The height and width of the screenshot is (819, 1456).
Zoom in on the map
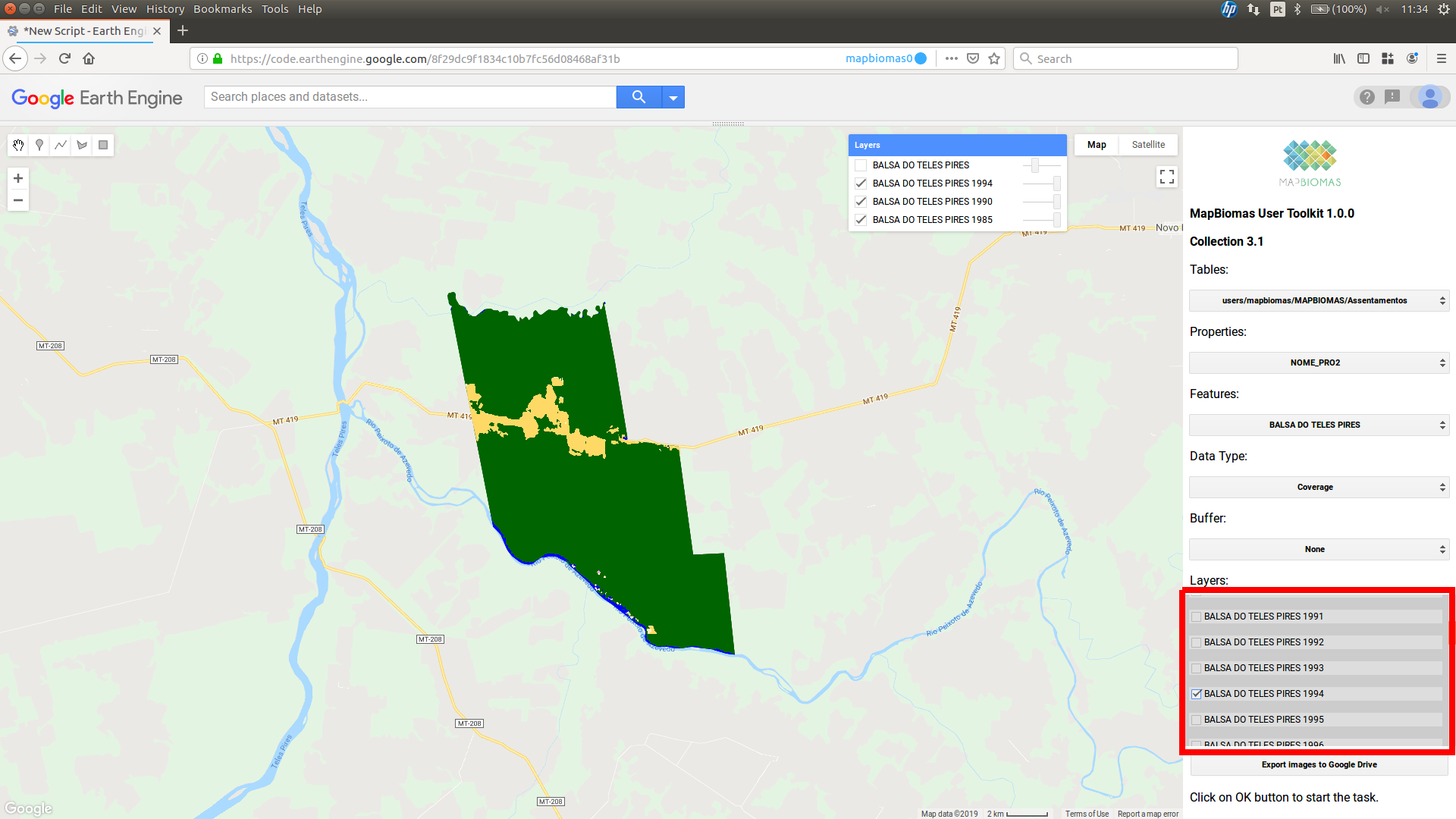coord(18,178)
